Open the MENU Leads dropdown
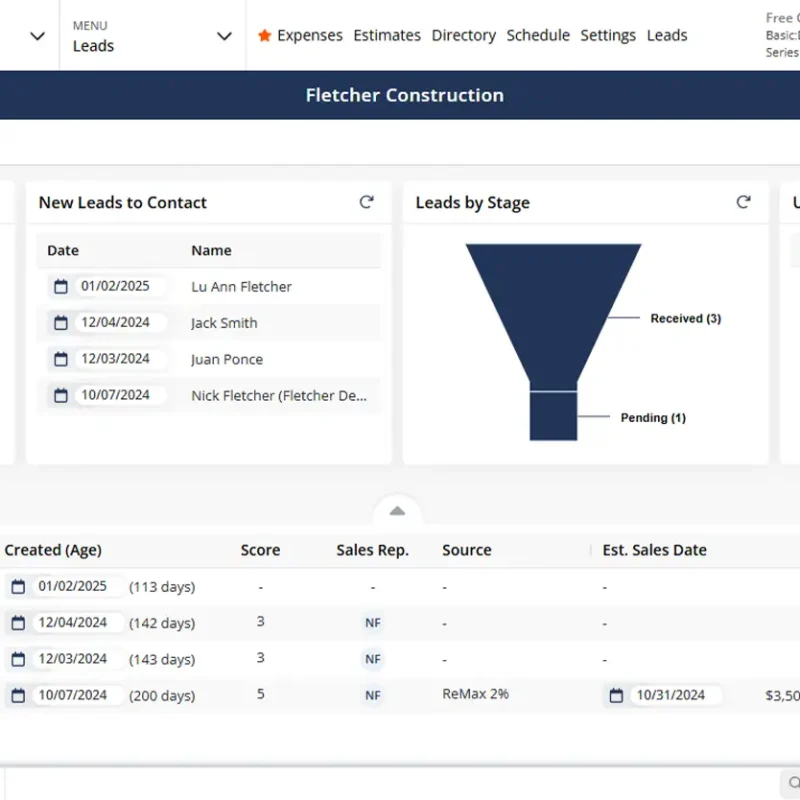The width and height of the screenshot is (800, 800). 152,36
